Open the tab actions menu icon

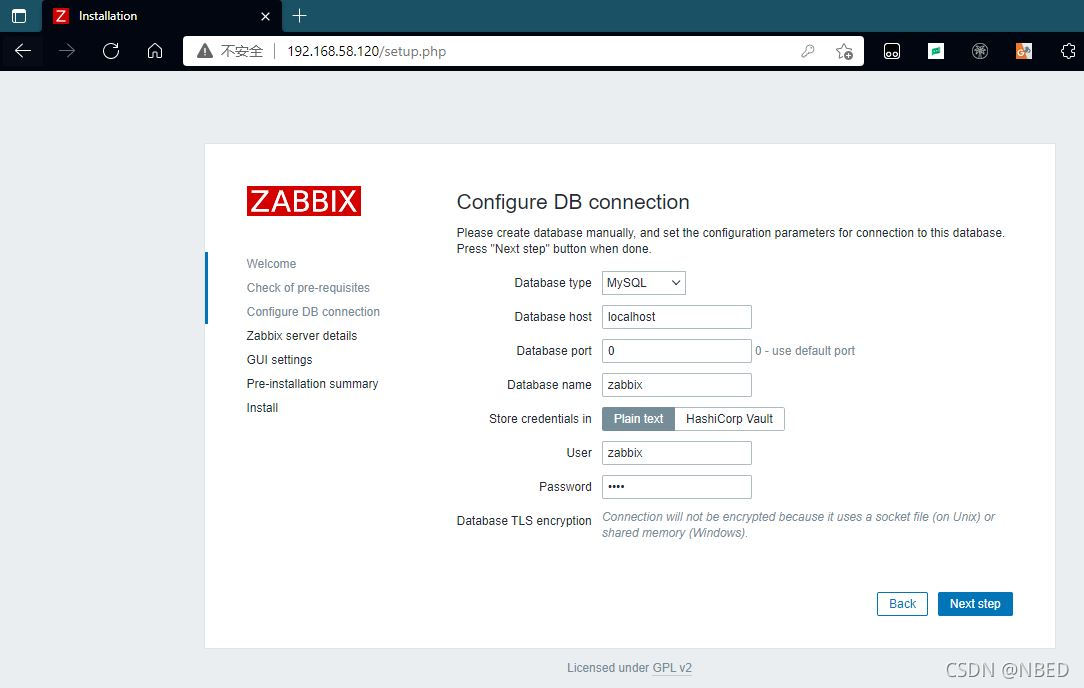click(19, 16)
